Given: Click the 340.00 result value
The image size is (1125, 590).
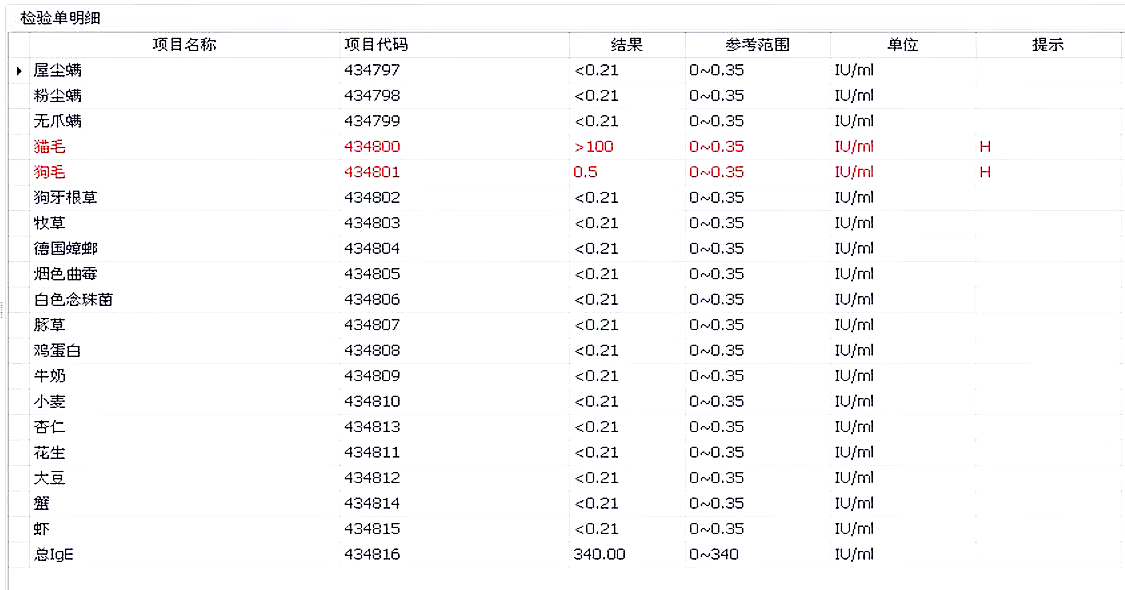Looking at the screenshot, I should (x=599, y=554).
